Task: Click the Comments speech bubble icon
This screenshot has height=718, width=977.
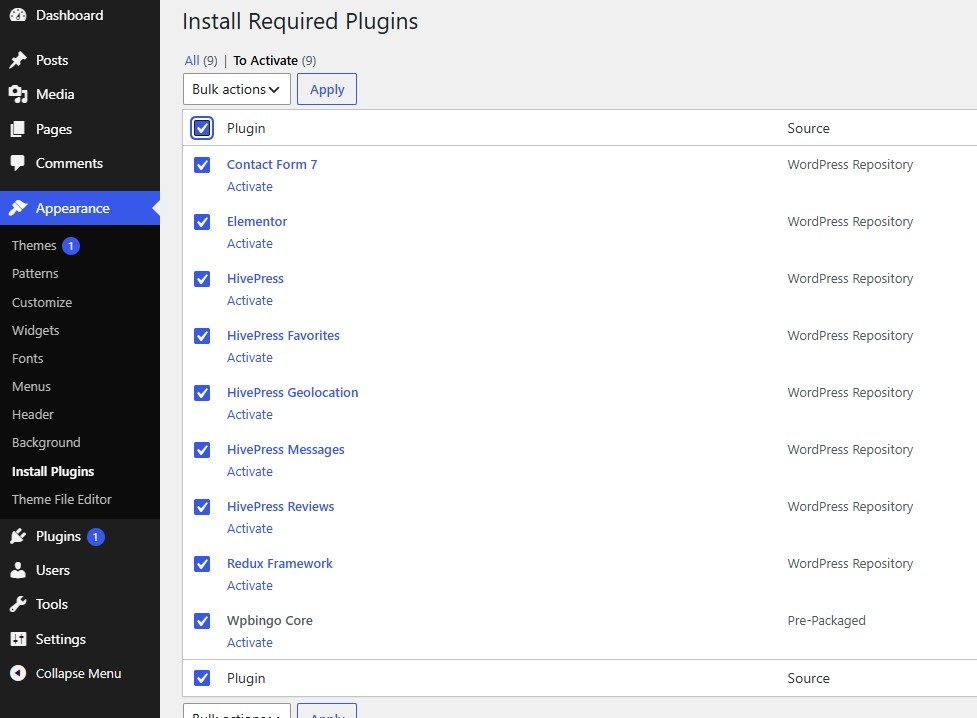Action: pos(18,163)
